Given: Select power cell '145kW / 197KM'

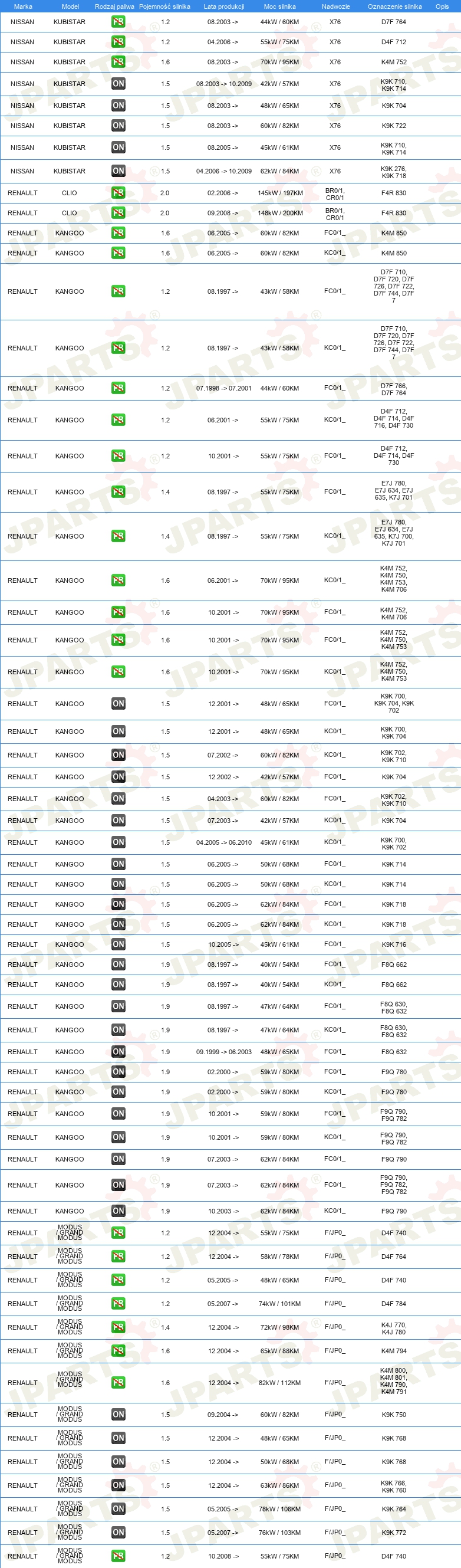Looking at the screenshot, I should point(280,193).
